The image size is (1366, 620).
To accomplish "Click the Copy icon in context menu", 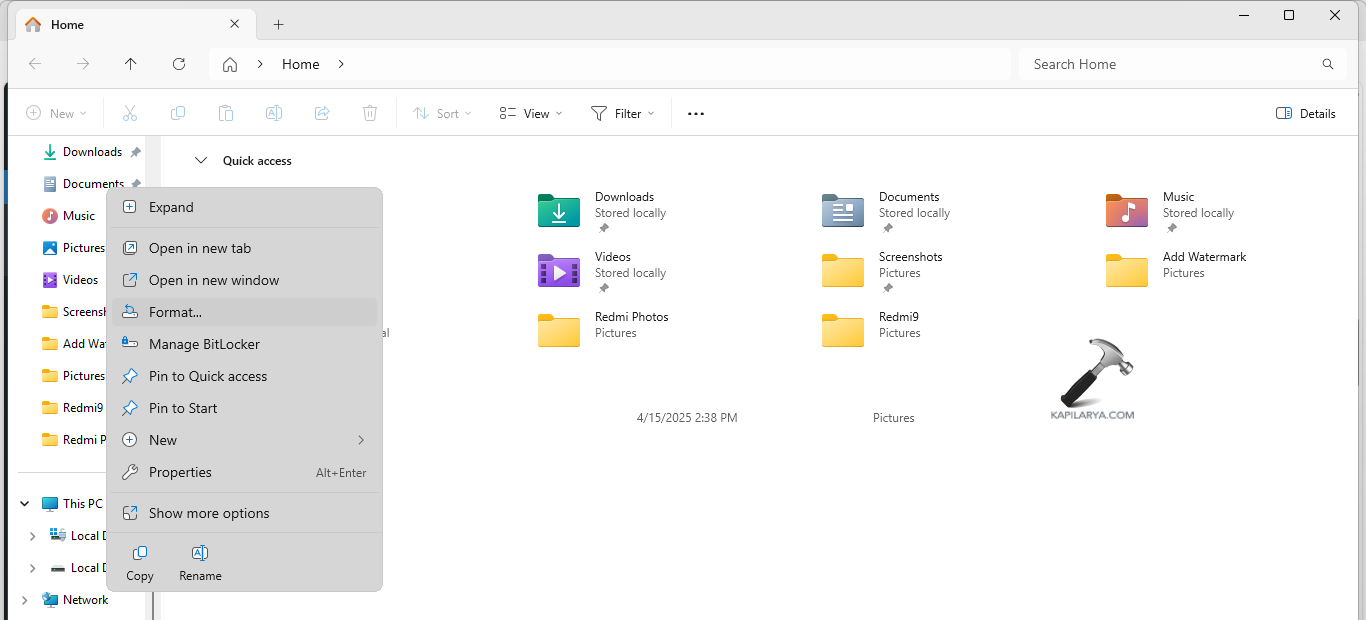I will (x=140, y=554).
